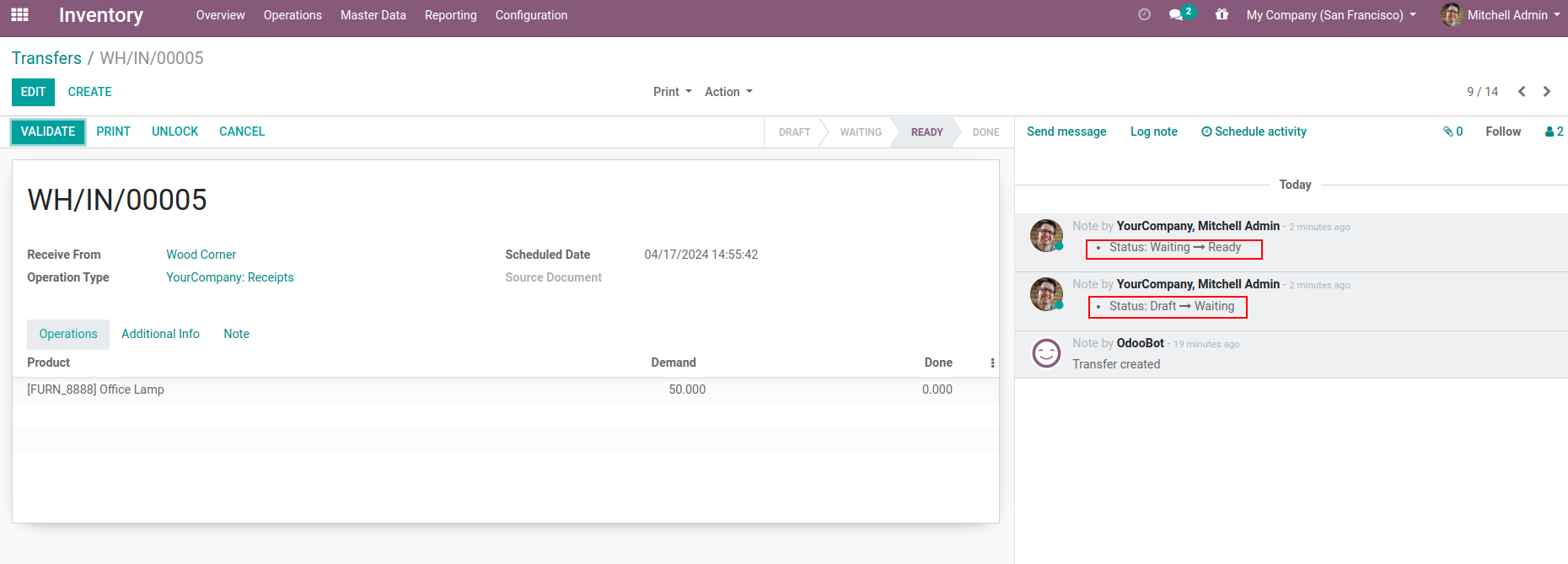Switch to the Additional Info tab

click(x=160, y=334)
